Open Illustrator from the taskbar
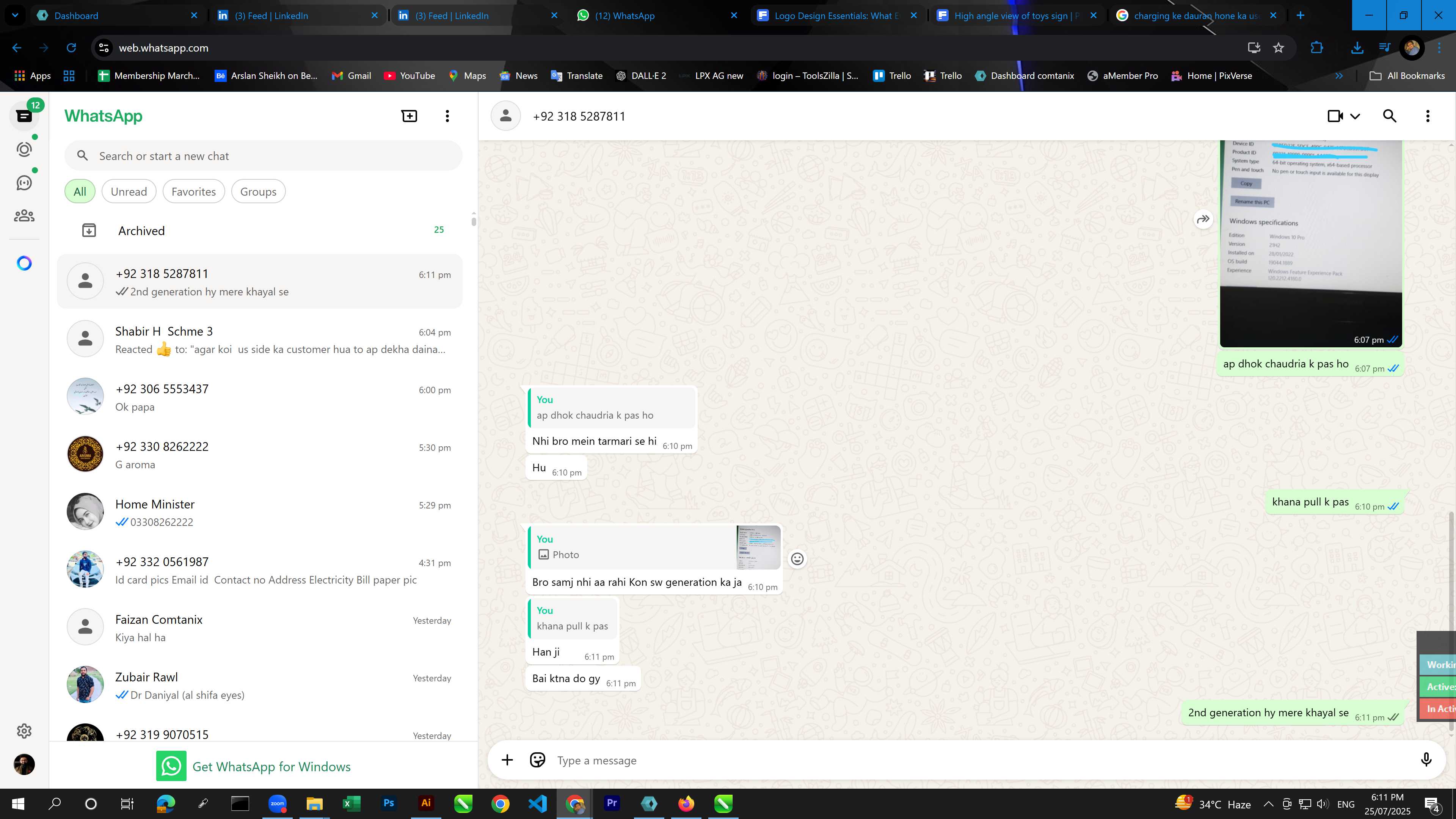Image resolution: width=1456 pixels, height=819 pixels. (x=426, y=803)
